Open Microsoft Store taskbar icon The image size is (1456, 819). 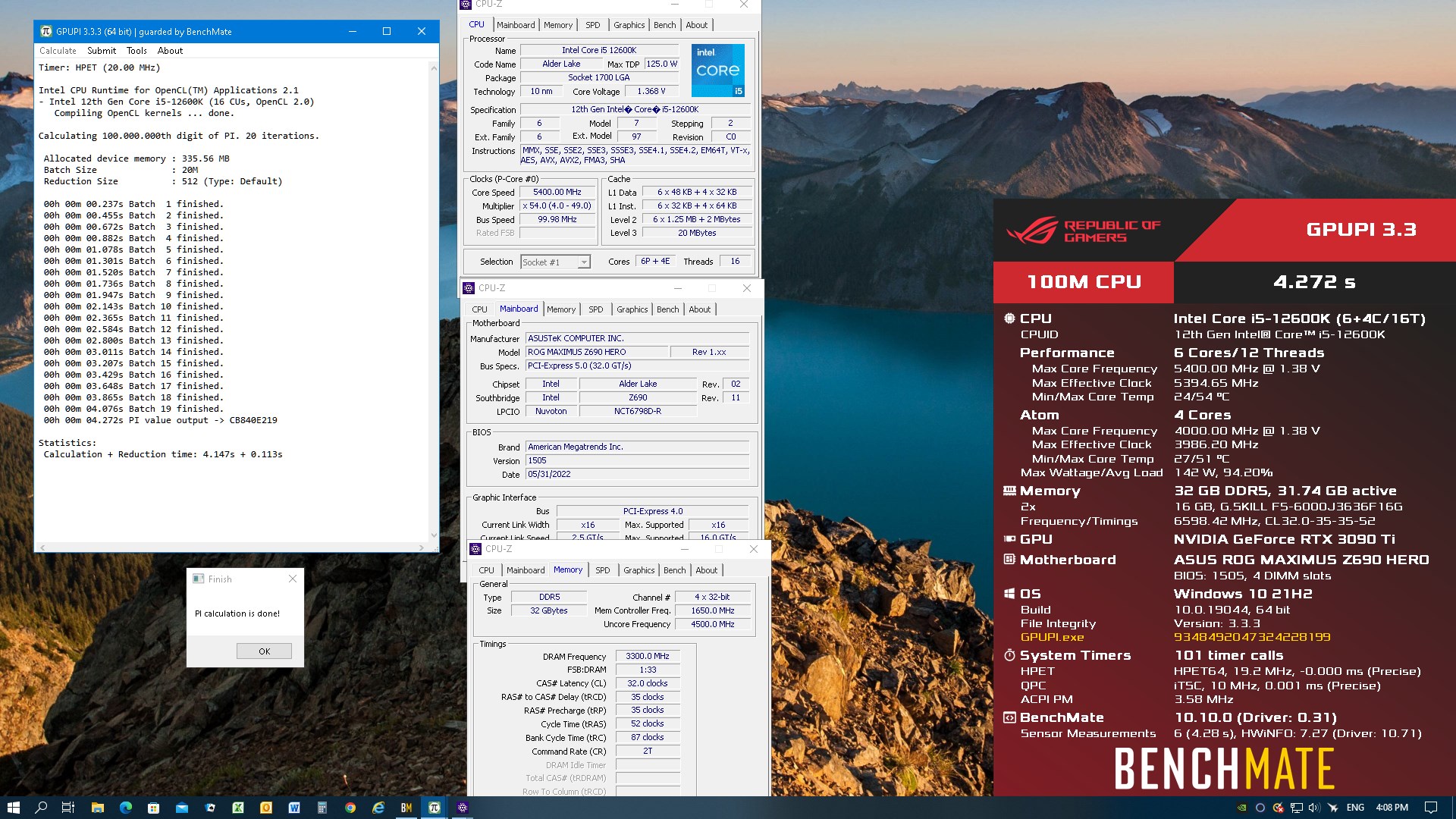[x=154, y=808]
